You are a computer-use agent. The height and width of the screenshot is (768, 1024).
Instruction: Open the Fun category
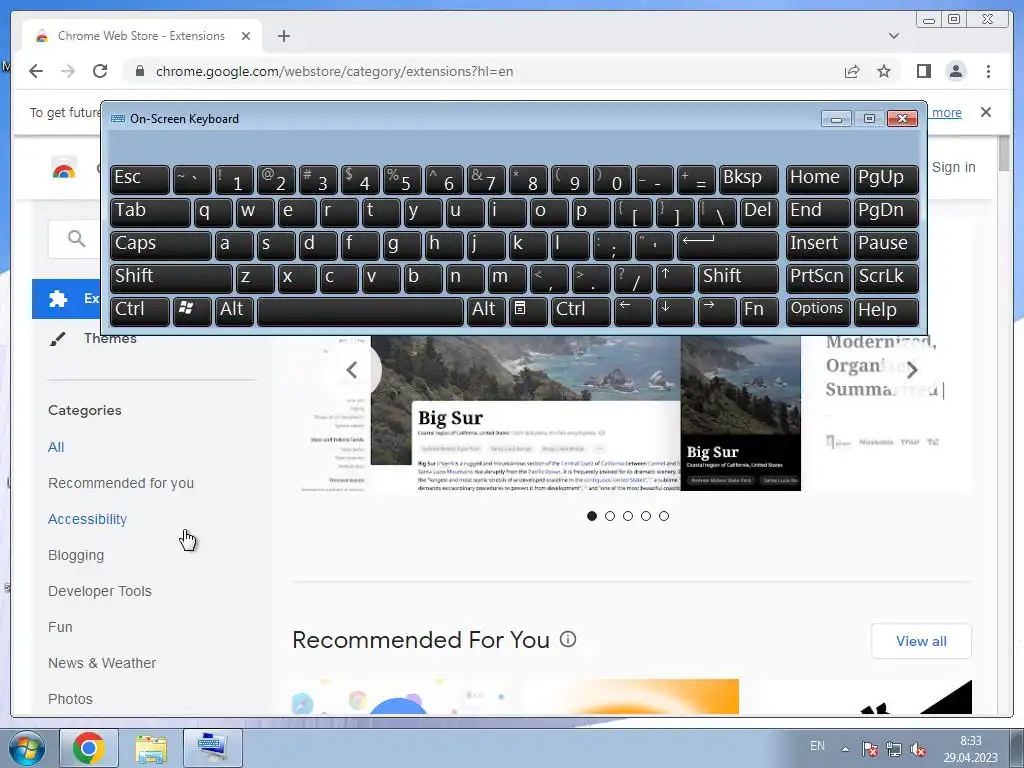click(x=60, y=627)
